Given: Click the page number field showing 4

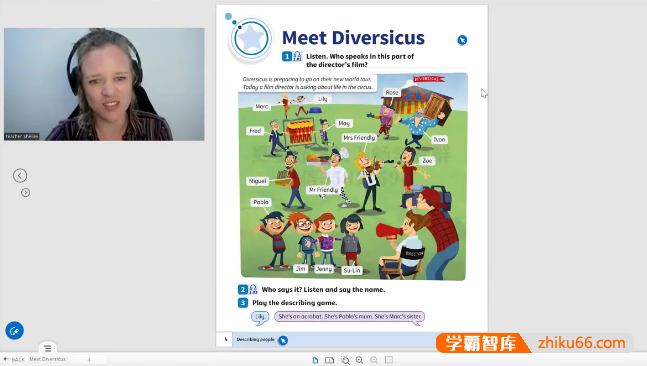Looking at the screenshot, I should coord(89,360).
